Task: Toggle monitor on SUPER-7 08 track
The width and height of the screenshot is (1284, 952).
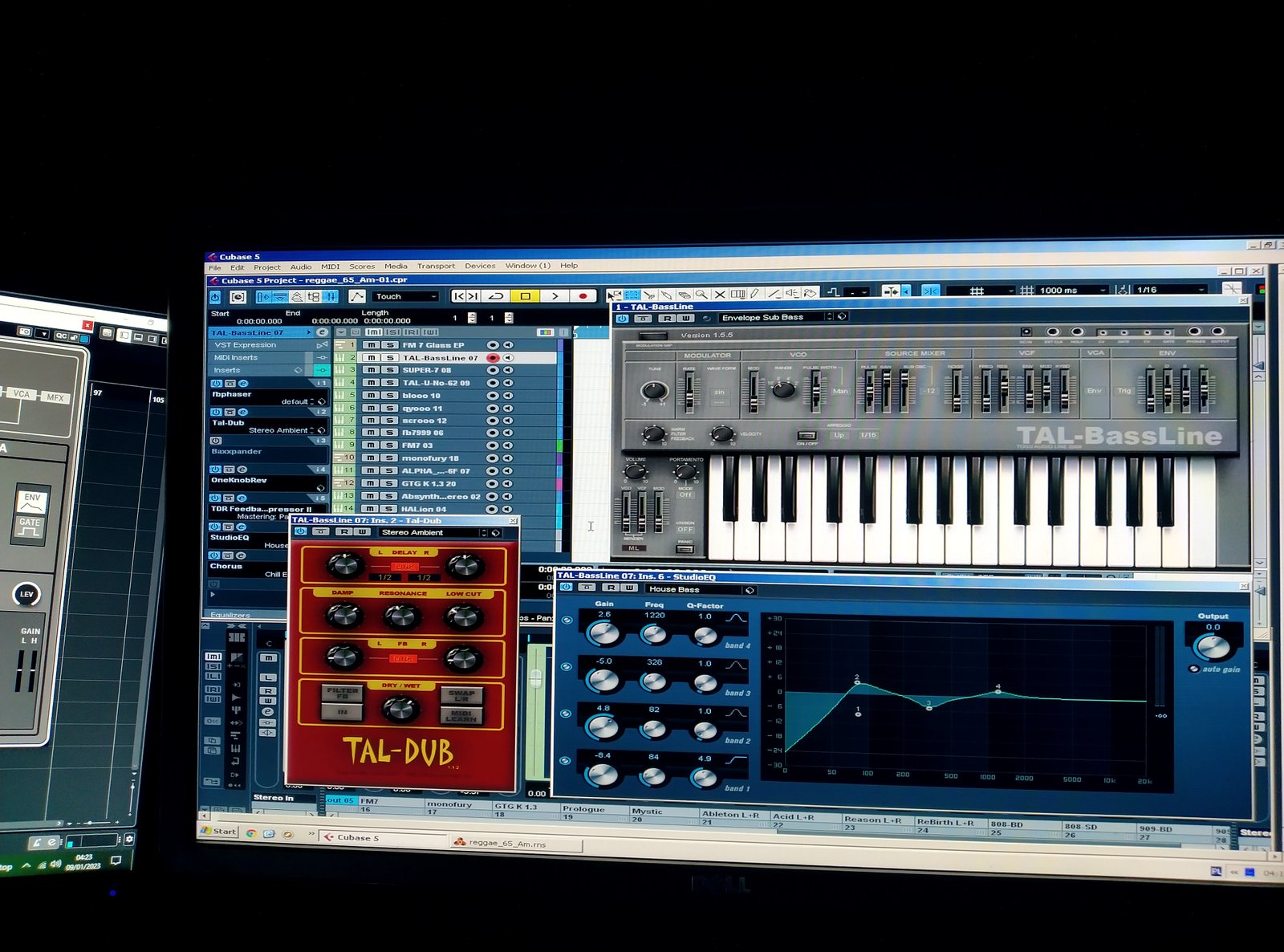Action: pyautogui.click(x=508, y=370)
